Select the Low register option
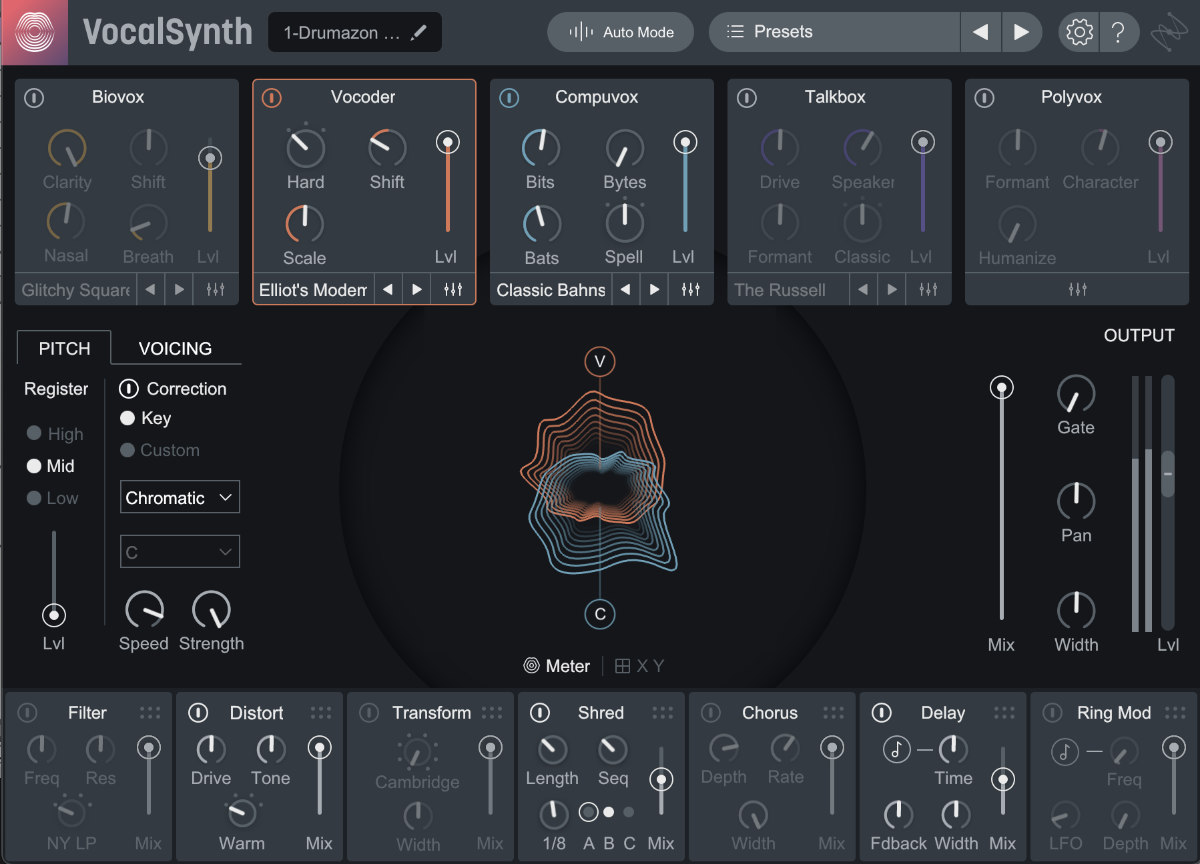This screenshot has width=1200, height=864. (52, 498)
